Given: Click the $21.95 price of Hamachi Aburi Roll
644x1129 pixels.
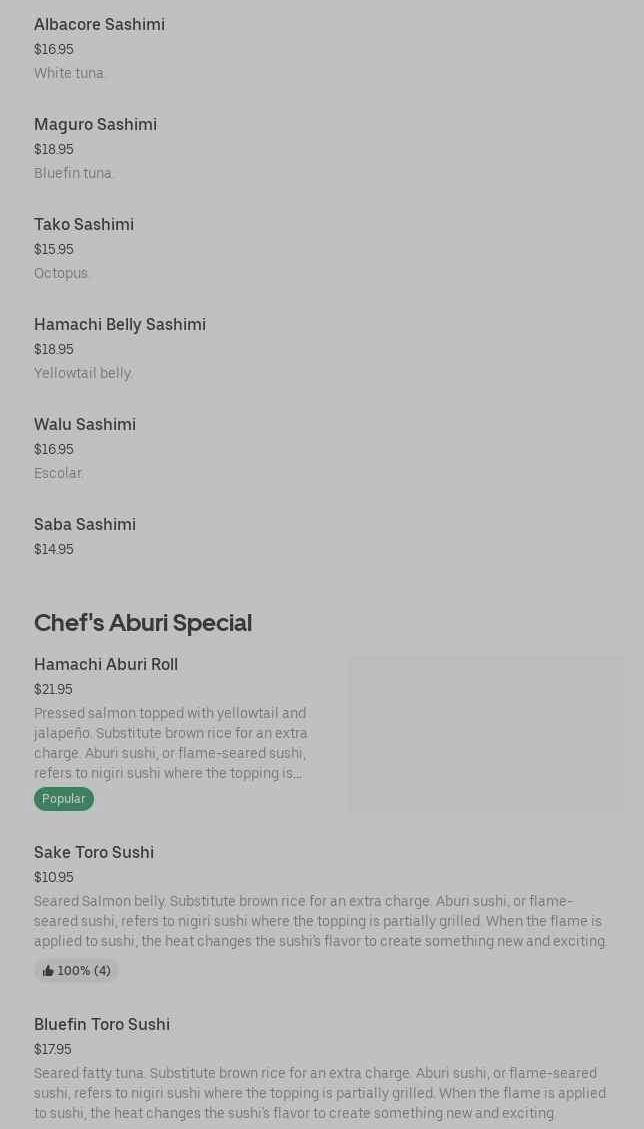Looking at the screenshot, I should point(53,689).
